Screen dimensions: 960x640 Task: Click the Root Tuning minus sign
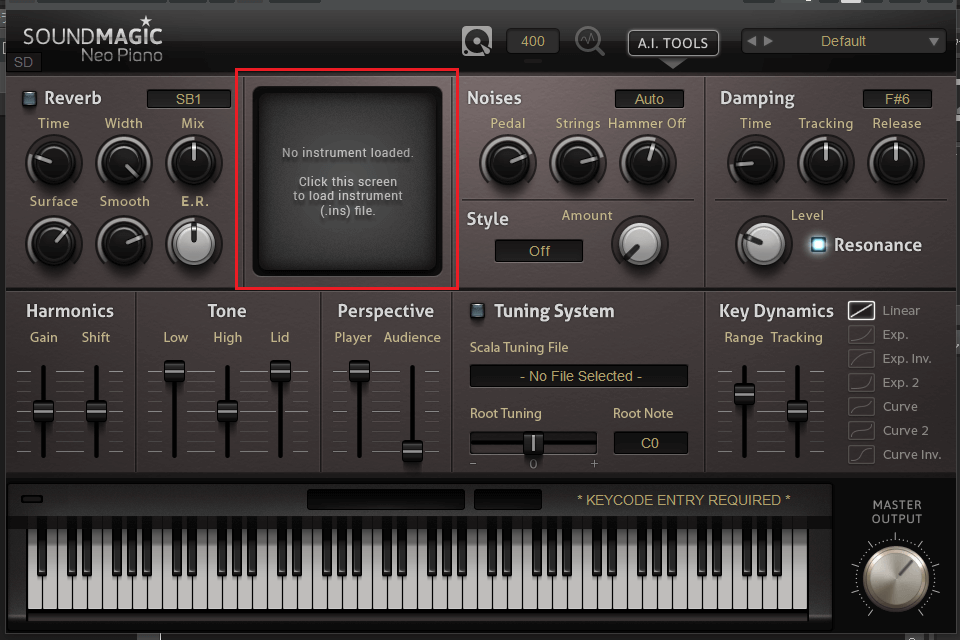pyautogui.click(x=473, y=464)
